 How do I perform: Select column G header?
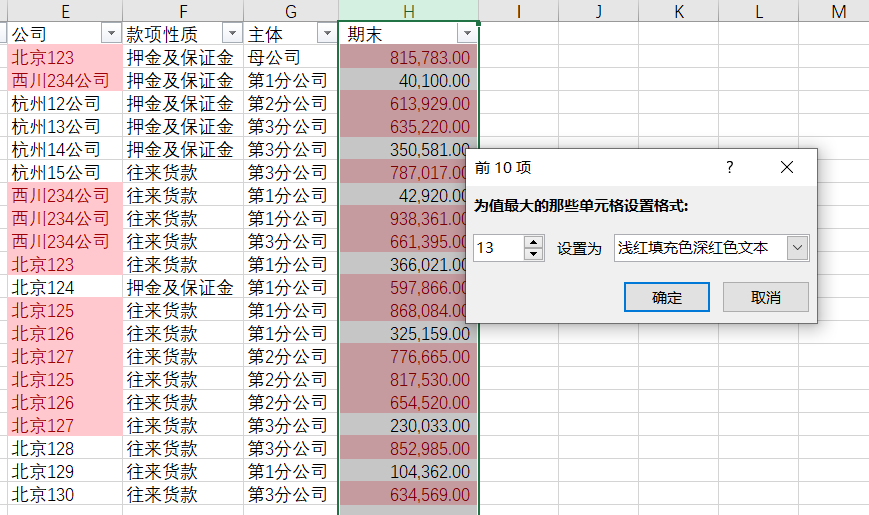pyautogui.click(x=291, y=11)
